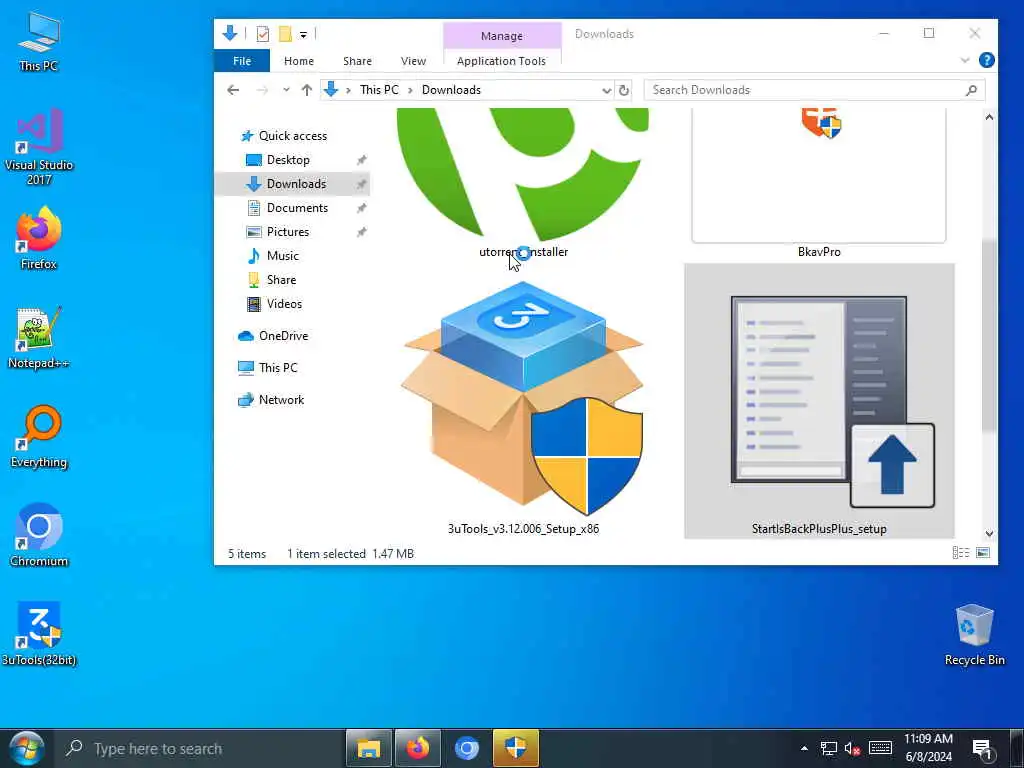Open the File menu tab
Viewport: 1024px width, 768px height.
point(242,61)
